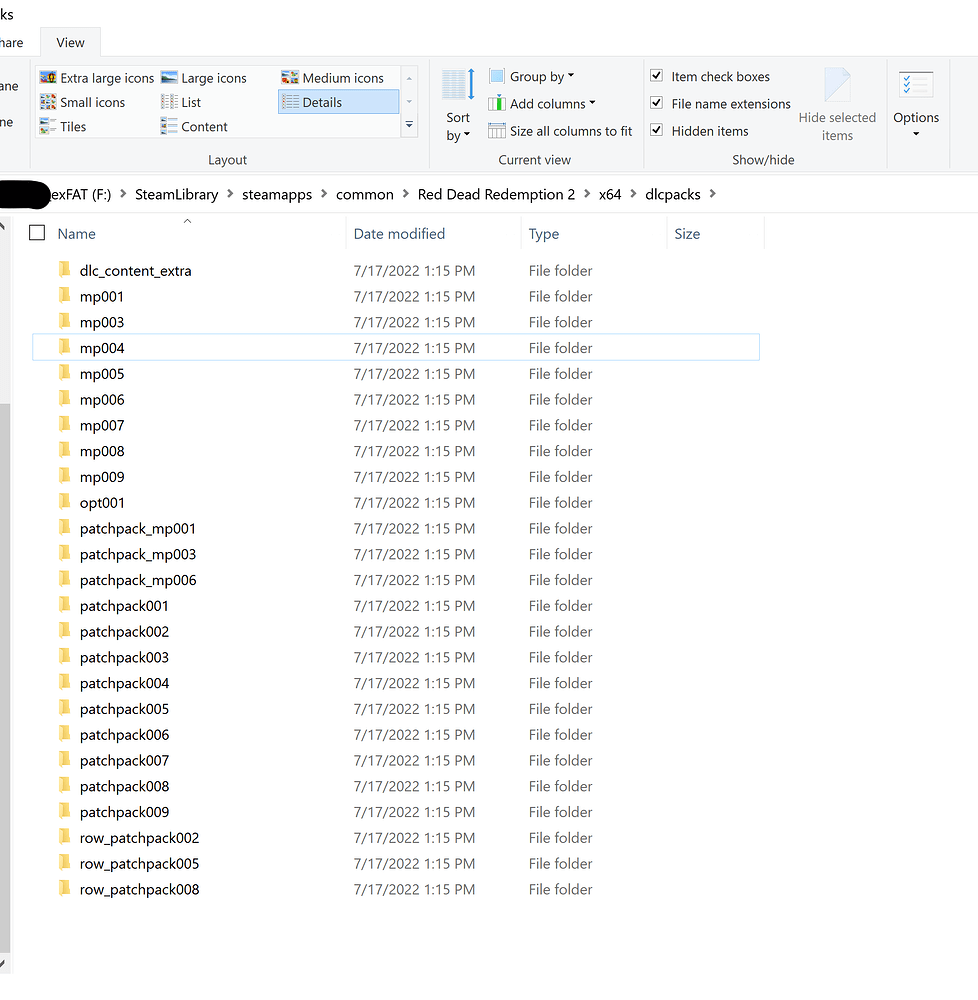Open the mp004 folder
This screenshot has width=978, height=1000.
coord(102,347)
